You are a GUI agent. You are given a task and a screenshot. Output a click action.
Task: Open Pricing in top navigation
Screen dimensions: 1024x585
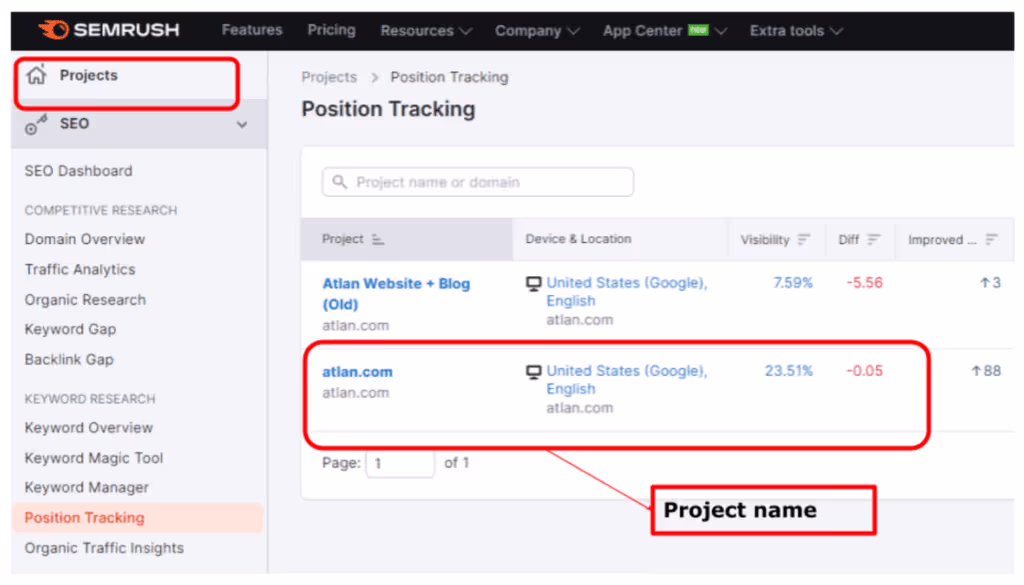tap(332, 30)
